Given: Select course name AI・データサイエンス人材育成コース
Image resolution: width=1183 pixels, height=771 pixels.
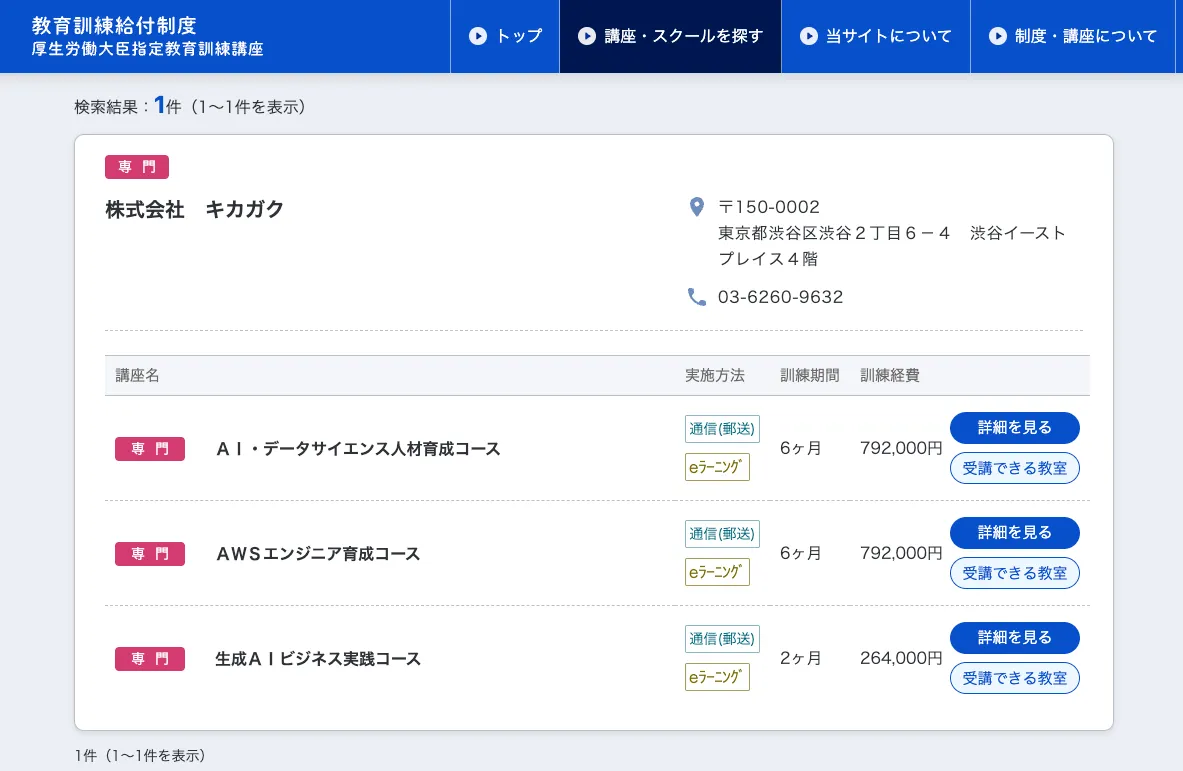Looking at the screenshot, I should [358, 449].
